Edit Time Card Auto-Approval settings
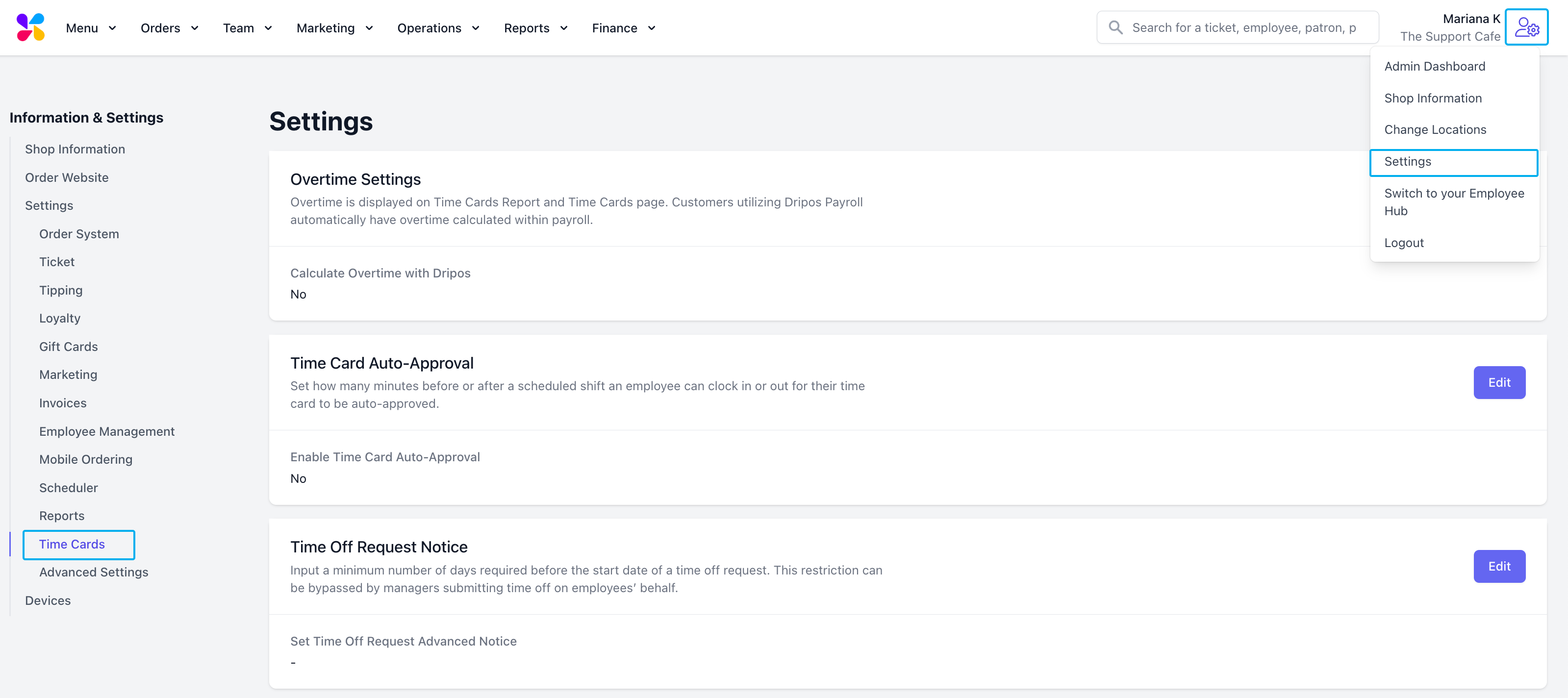Viewport: 1568px width, 698px height. pos(1498,382)
